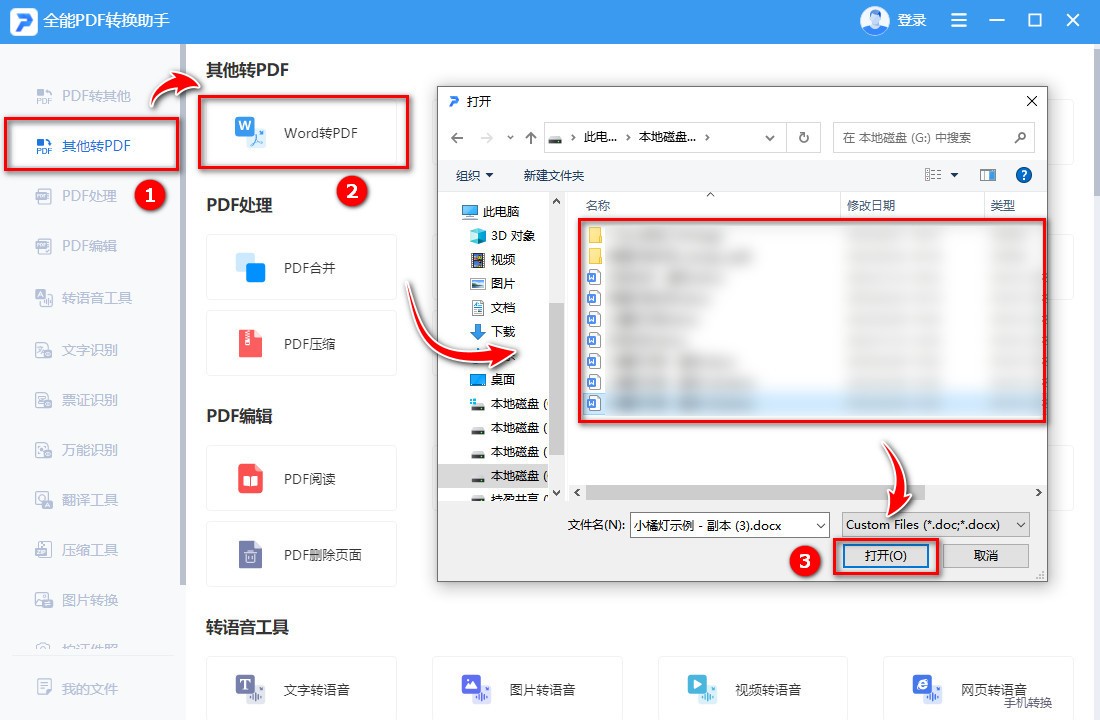This screenshot has width=1100, height=720.
Task: Open the 视频转语音 converter
Action: 752,689
